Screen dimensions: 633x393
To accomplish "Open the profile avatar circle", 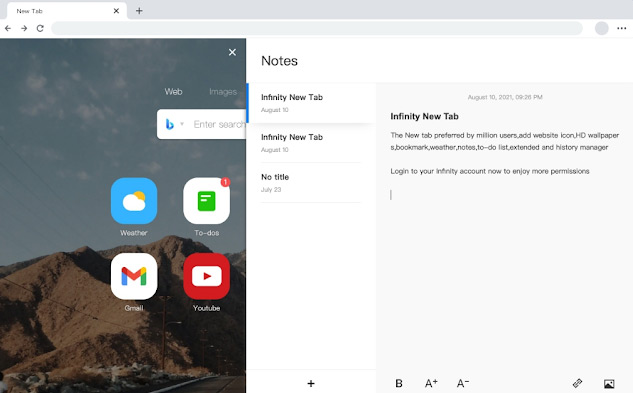I will point(602,28).
